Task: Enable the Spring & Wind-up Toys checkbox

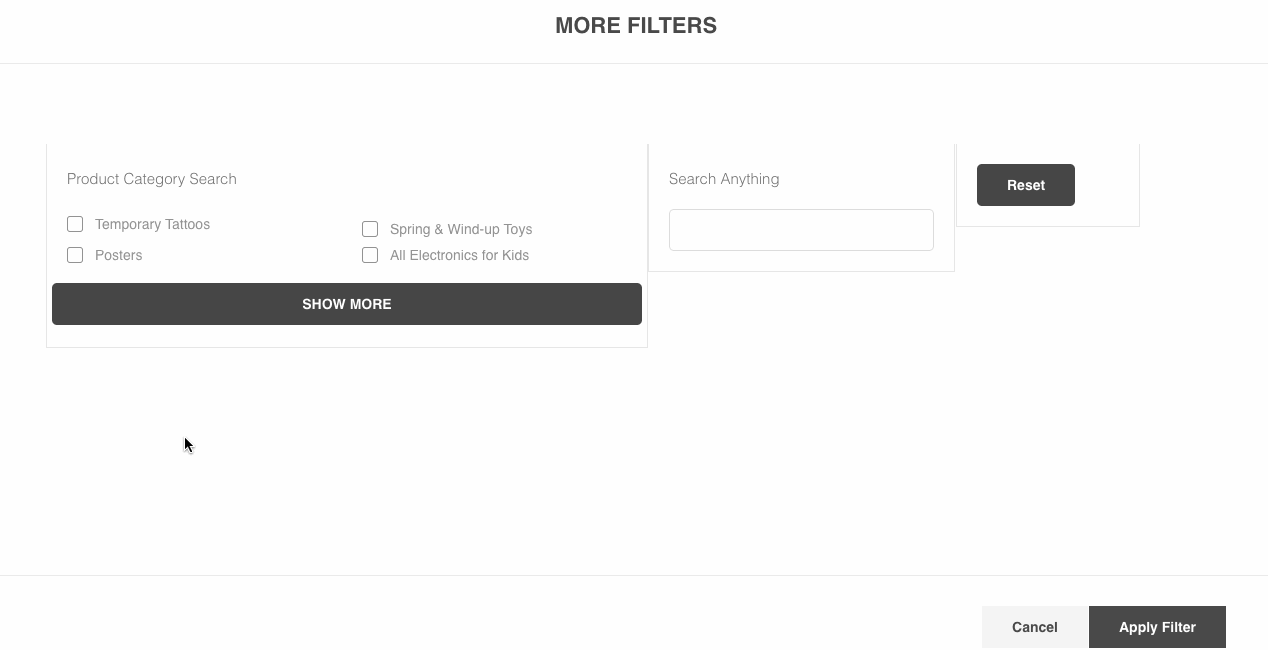Action: [x=370, y=229]
